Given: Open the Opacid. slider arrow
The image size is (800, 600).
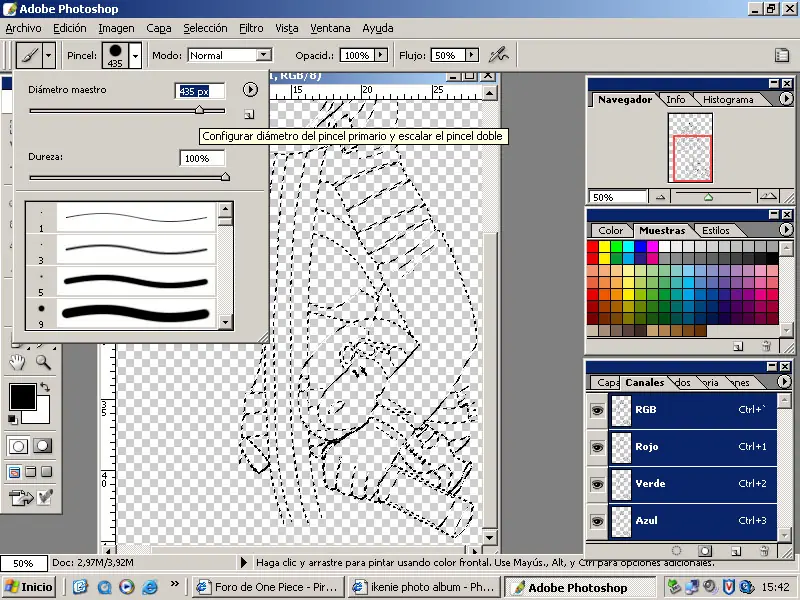Looking at the screenshot, I should 381,55.
